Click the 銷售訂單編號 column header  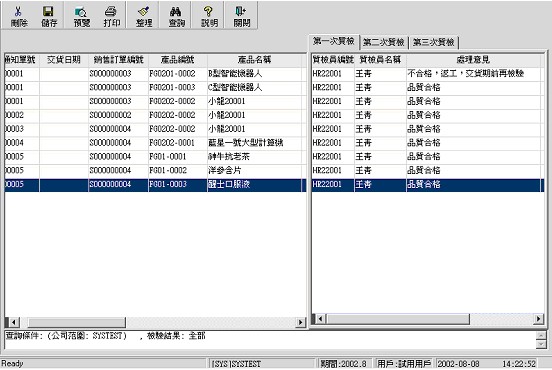pyautogui.click(x=118, y=60)
